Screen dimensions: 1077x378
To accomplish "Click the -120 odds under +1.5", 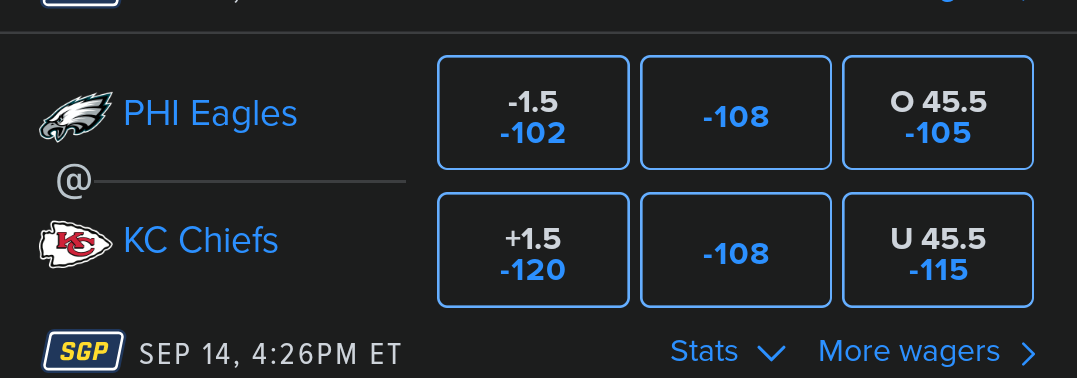I will point(533,270).
